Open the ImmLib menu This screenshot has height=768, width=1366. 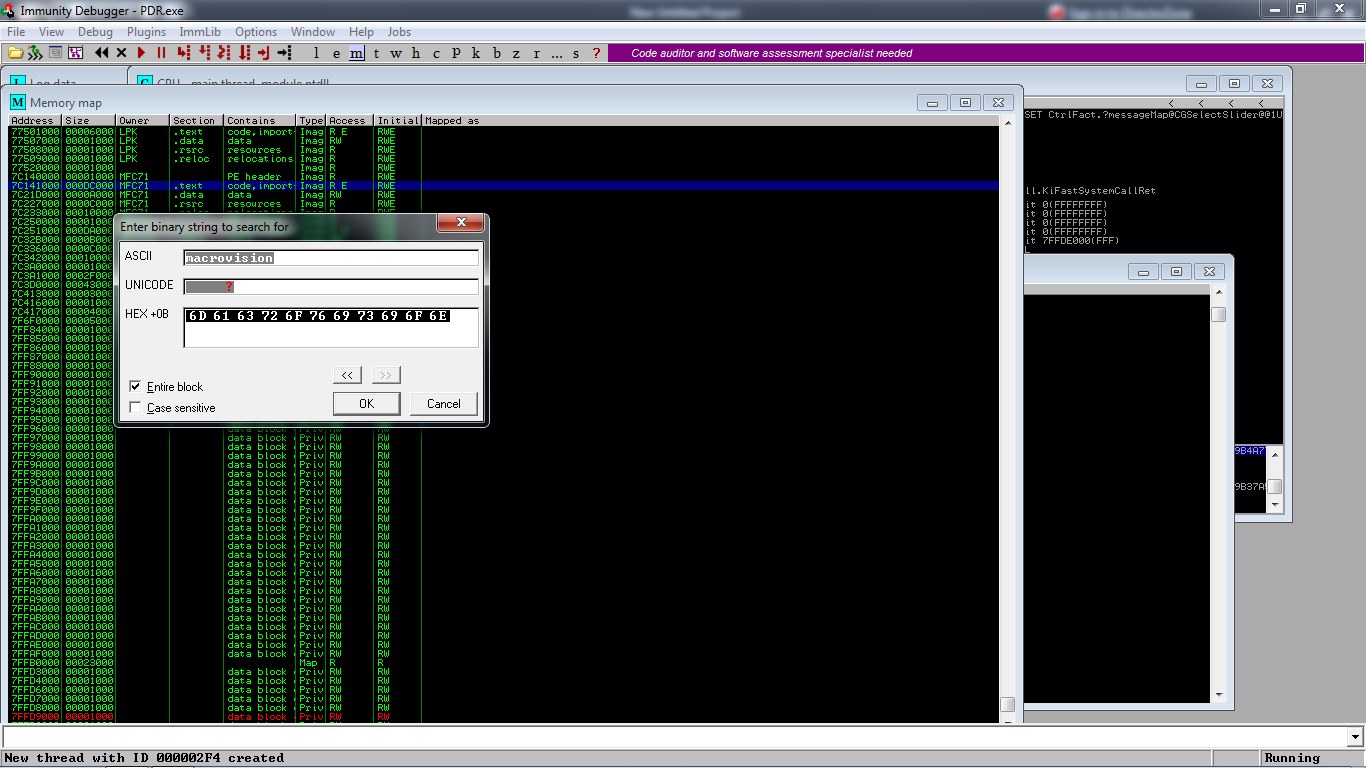(x=200, y=32)
